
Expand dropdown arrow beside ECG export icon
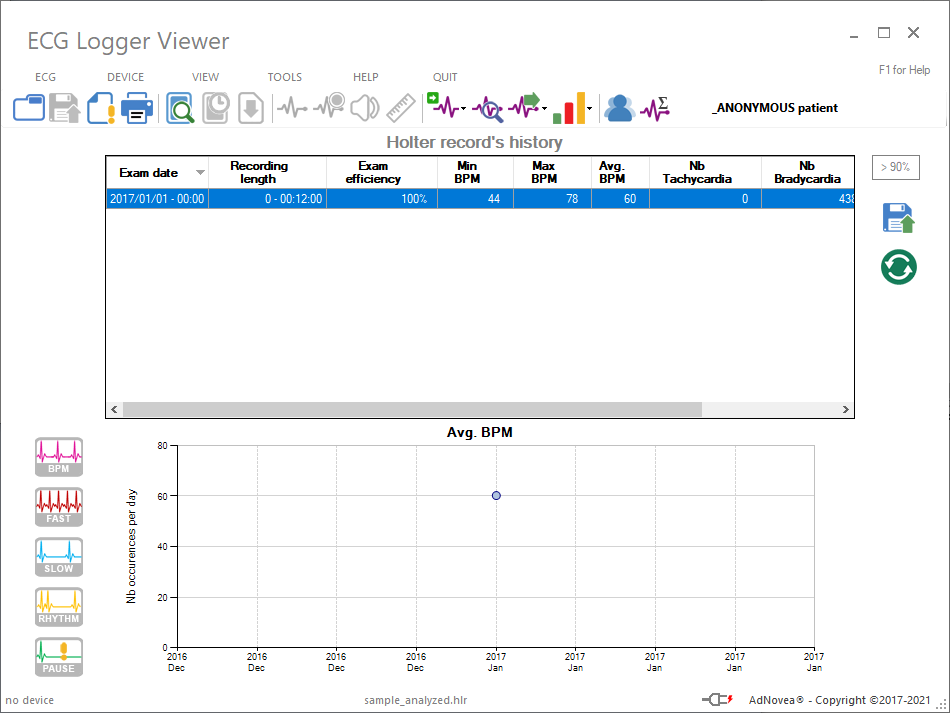(x=544, y=109)
